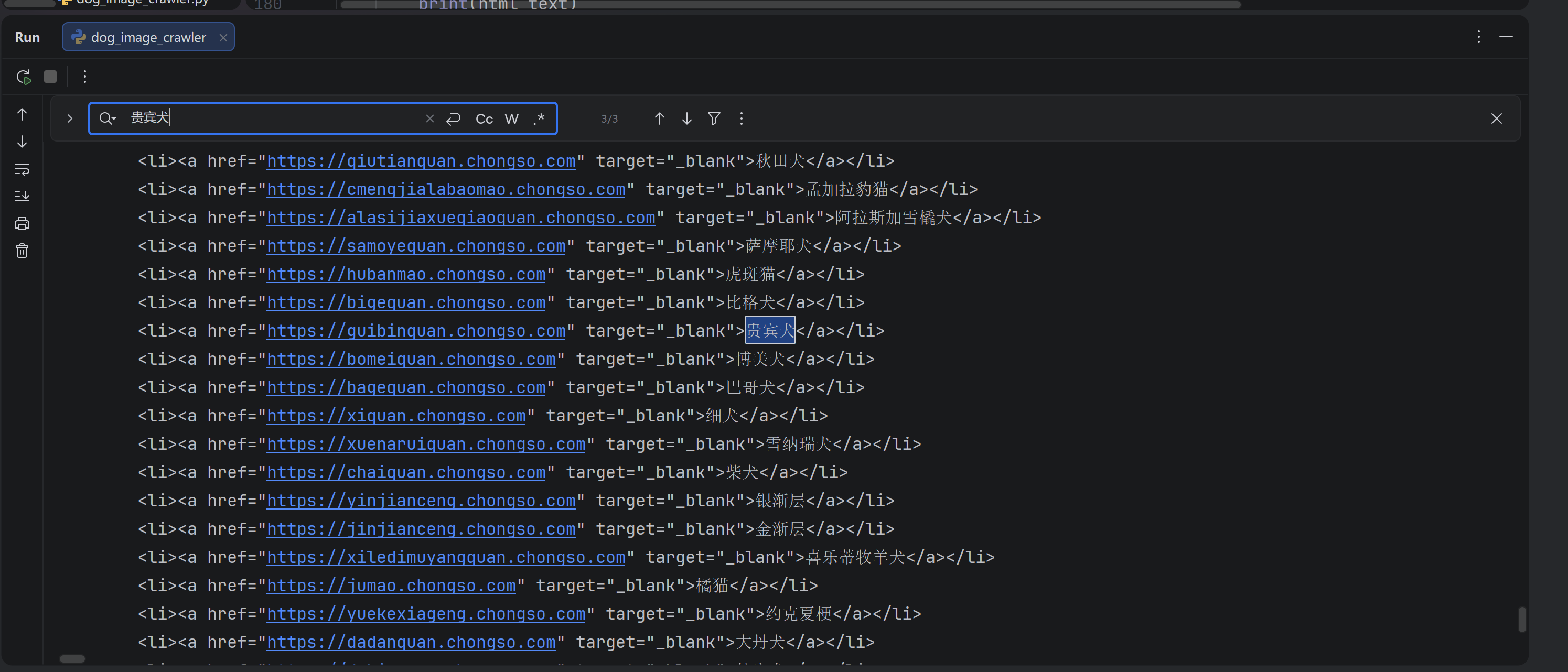Toggle whole words (W) search option
The width and height of the screenshot is (1568, 672).
pos(511,118)
